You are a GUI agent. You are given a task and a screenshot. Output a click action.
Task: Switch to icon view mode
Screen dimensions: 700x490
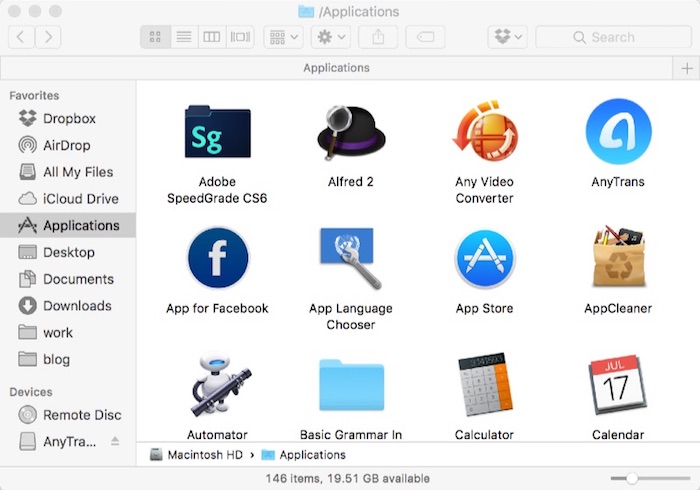pyautogui.click(x=156, y=37)
